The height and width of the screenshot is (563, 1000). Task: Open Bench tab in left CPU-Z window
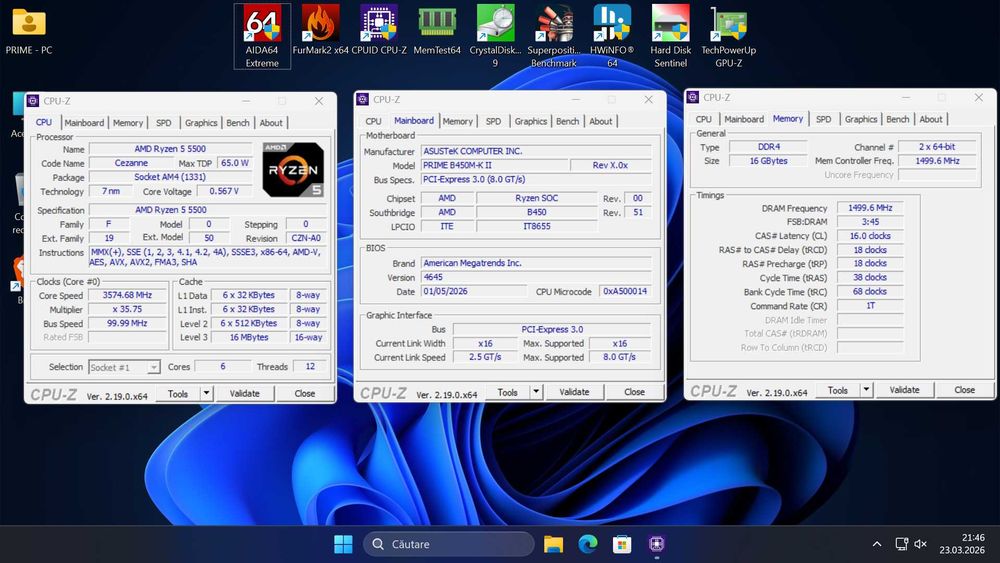tap(238, 122)
